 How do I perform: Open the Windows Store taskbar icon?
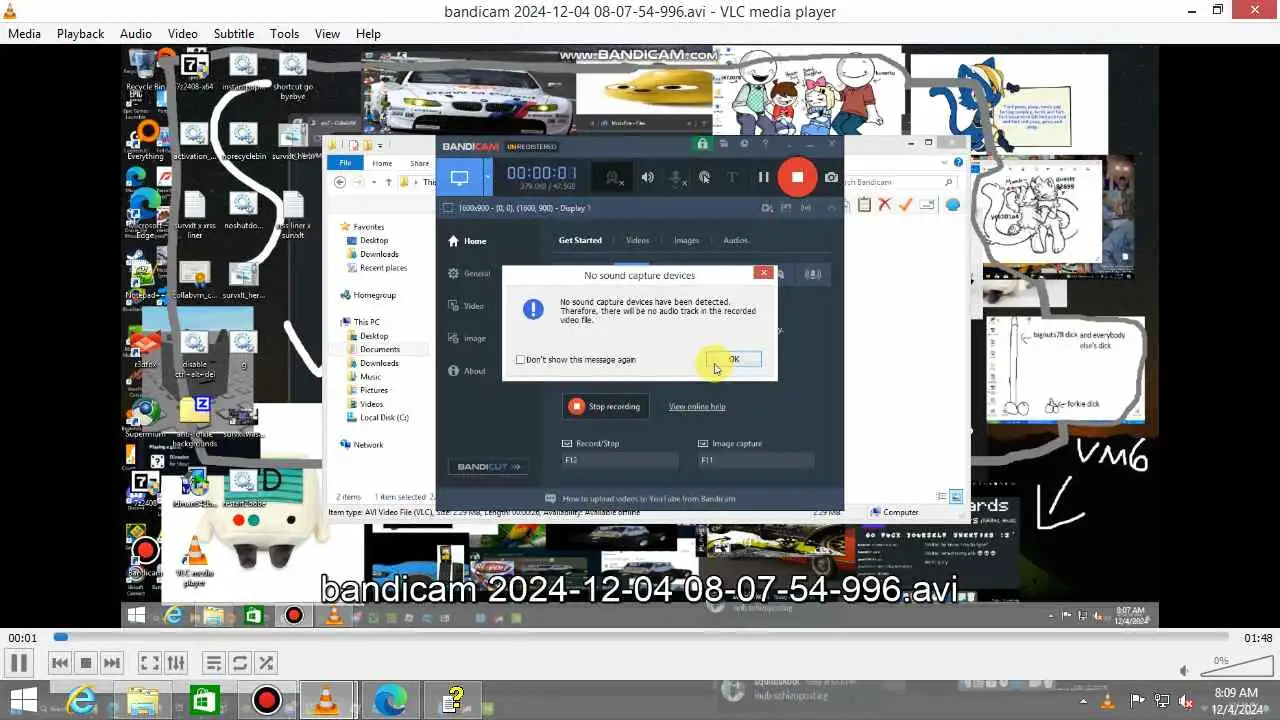click(205, 700)
